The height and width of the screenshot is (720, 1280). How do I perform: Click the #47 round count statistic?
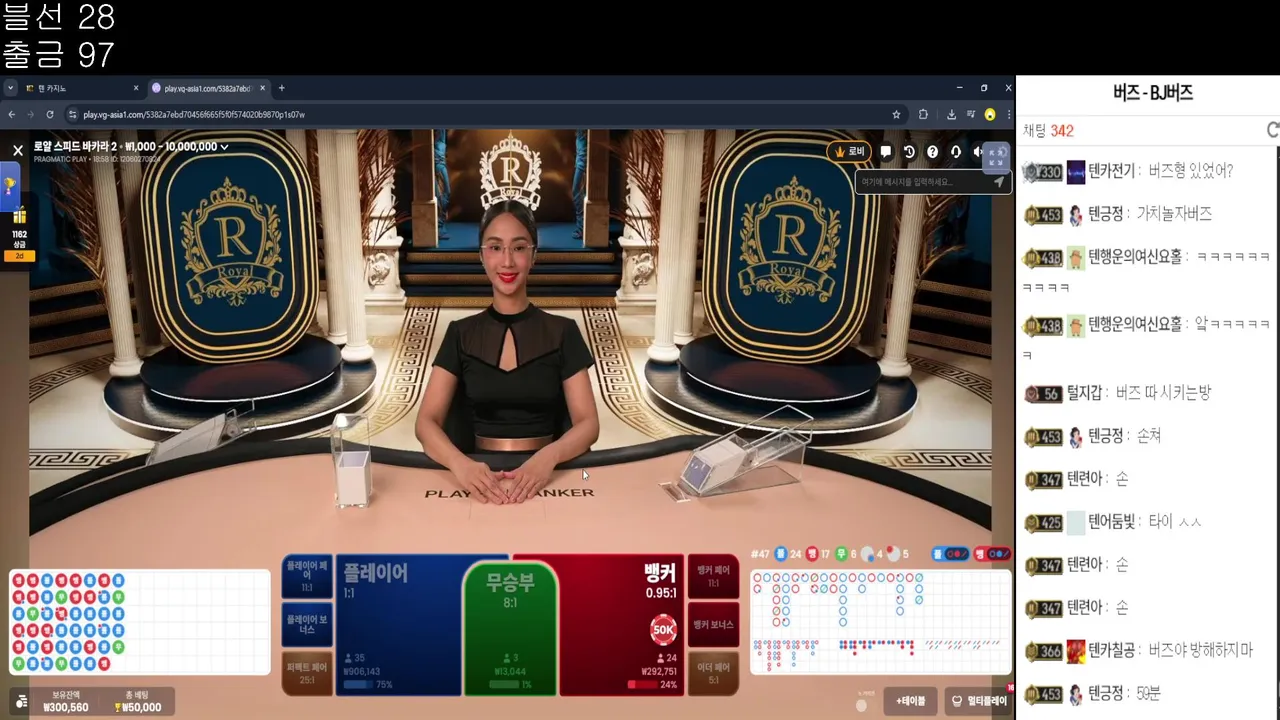(x=760, y=554)
